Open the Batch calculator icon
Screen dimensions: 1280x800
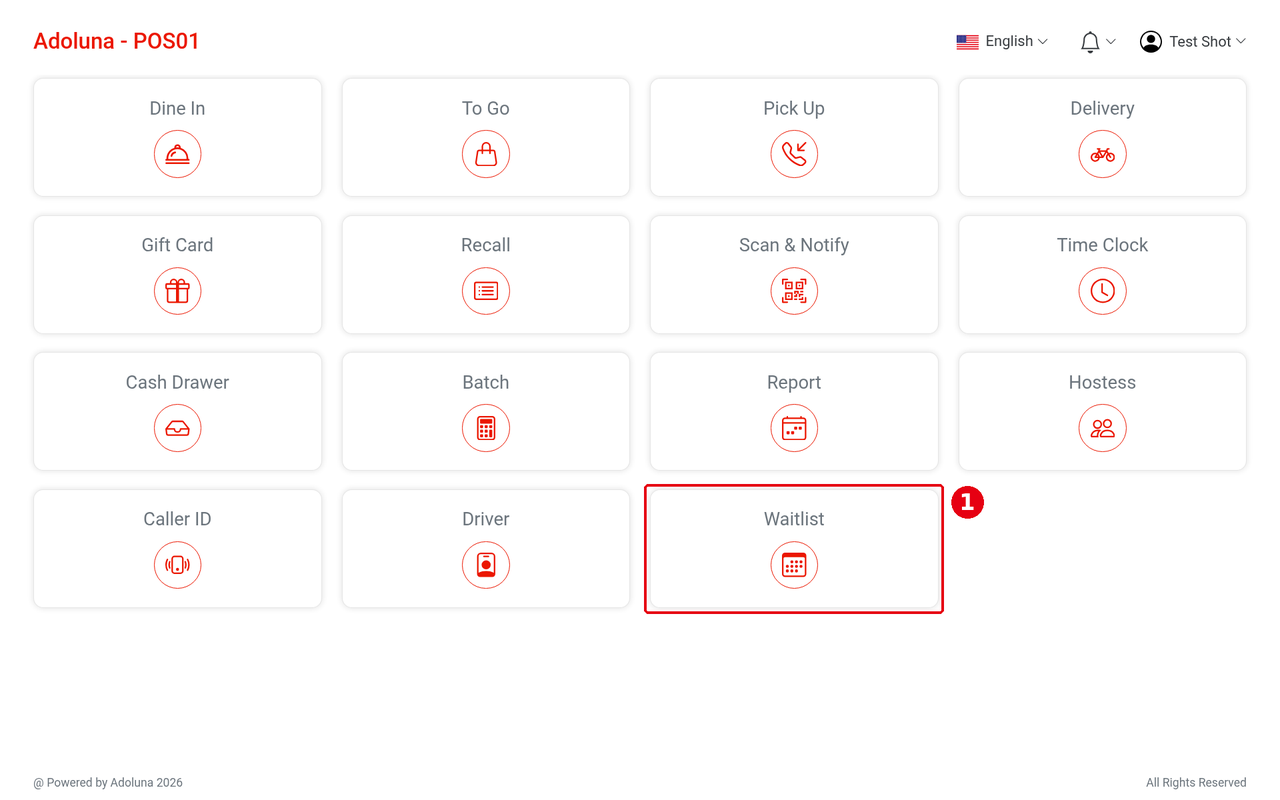pos(486,428)
